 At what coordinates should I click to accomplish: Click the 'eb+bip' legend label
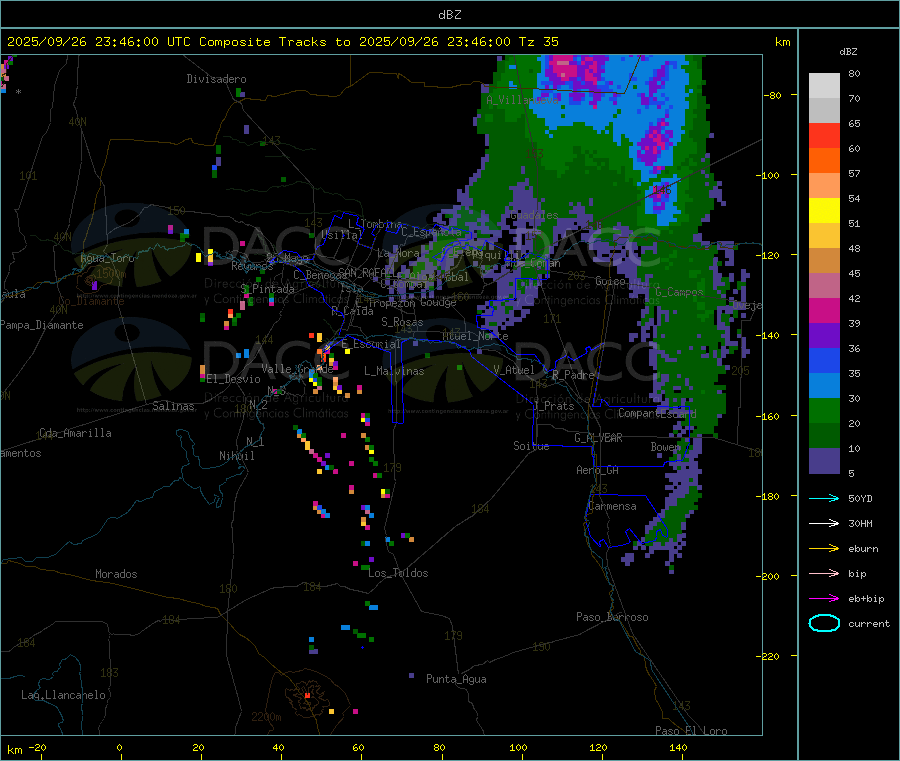pos(866,599)
